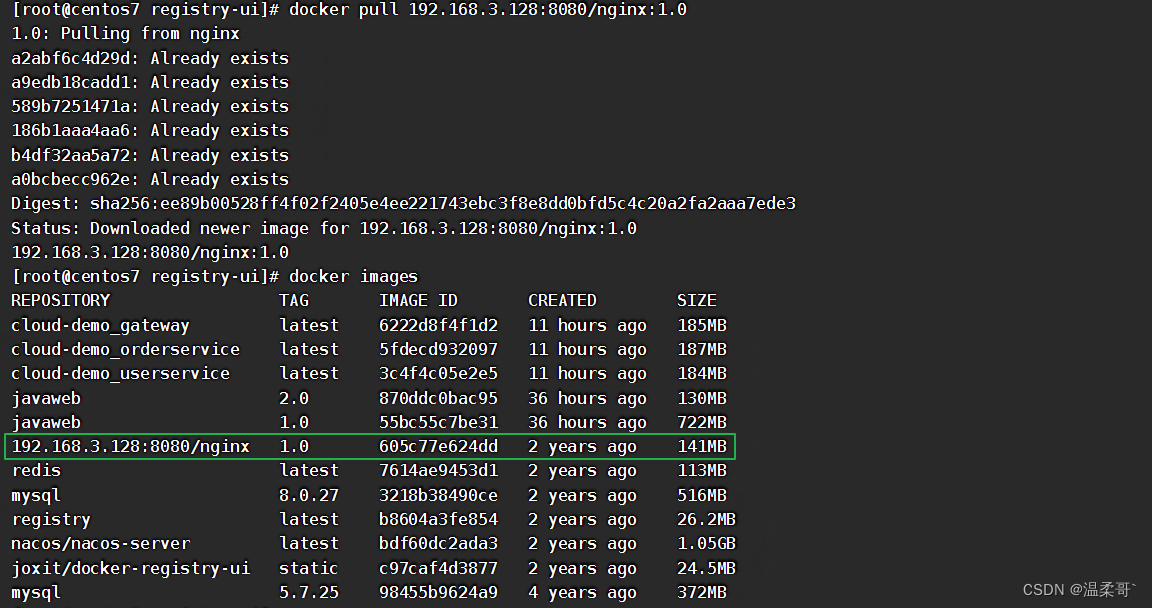Select the 'docker pull 192.168.3.128:8080/nginx:1.0' command
Screen dimensions: 1152x608
(488, 10)
